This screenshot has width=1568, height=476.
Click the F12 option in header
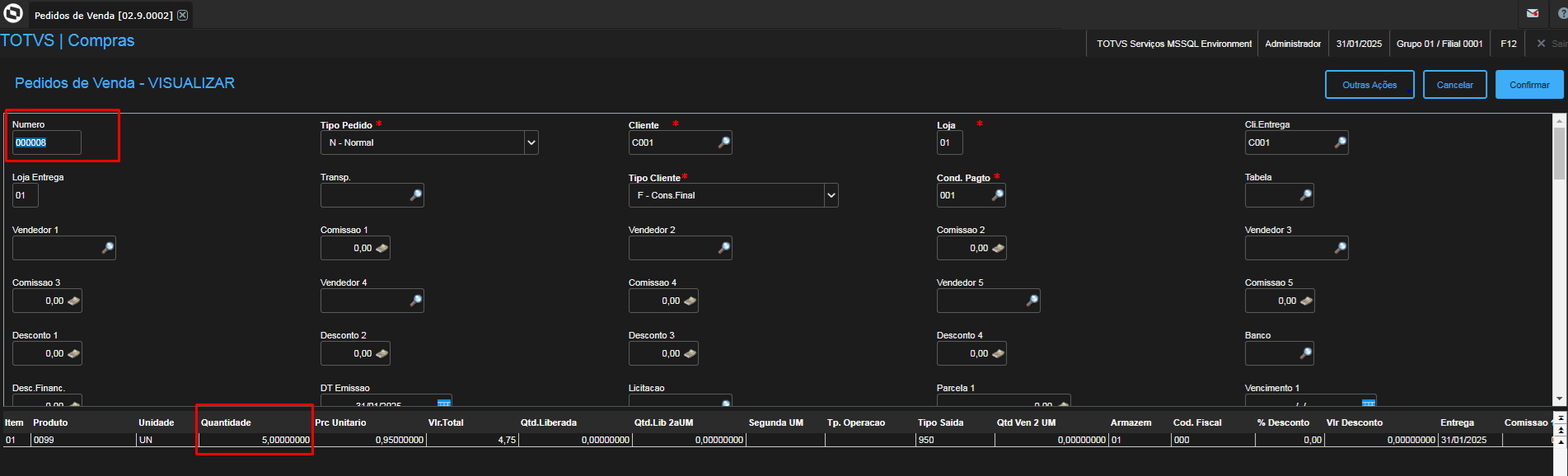tap(1509, 44)
